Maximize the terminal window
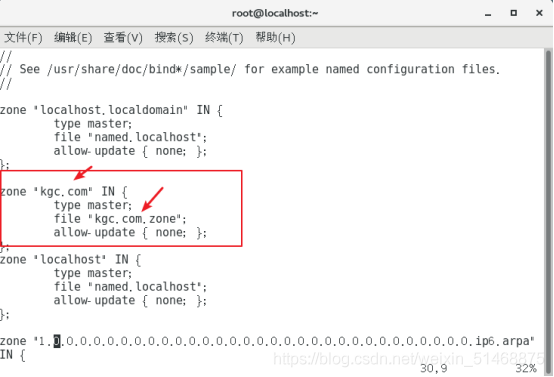The width and height of the screenshot is (554, 377). pyautogui.click(x=514, y=13)
